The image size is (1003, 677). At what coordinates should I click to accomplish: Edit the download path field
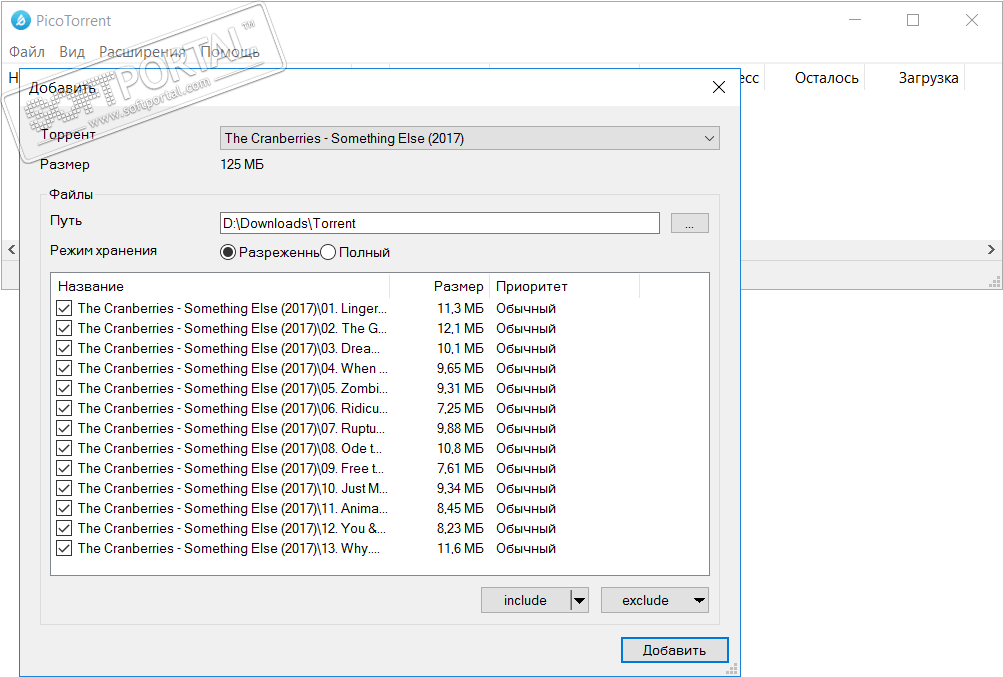click(x=439, y=223)
